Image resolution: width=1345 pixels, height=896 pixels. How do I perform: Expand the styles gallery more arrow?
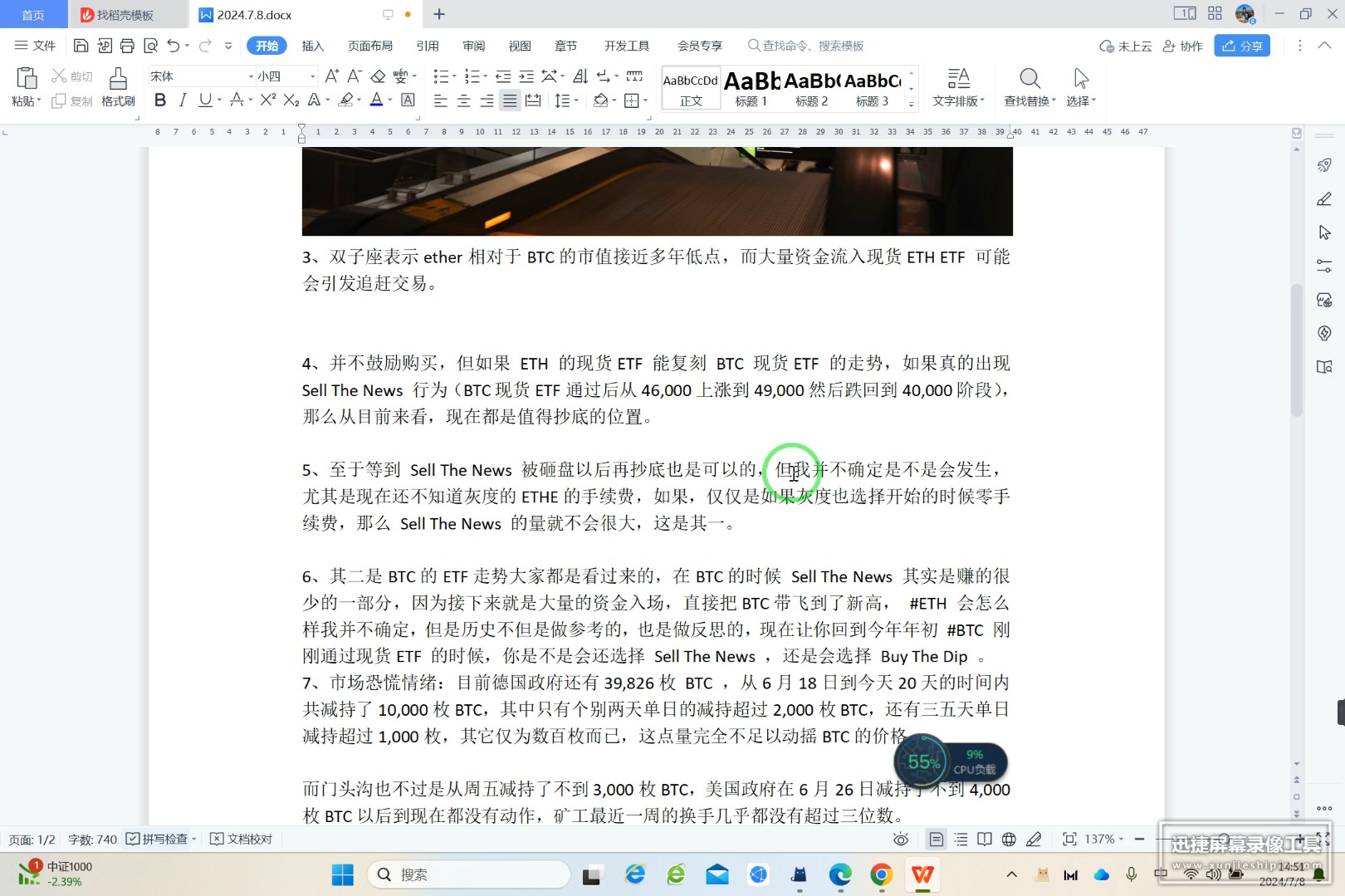[912, 105]
